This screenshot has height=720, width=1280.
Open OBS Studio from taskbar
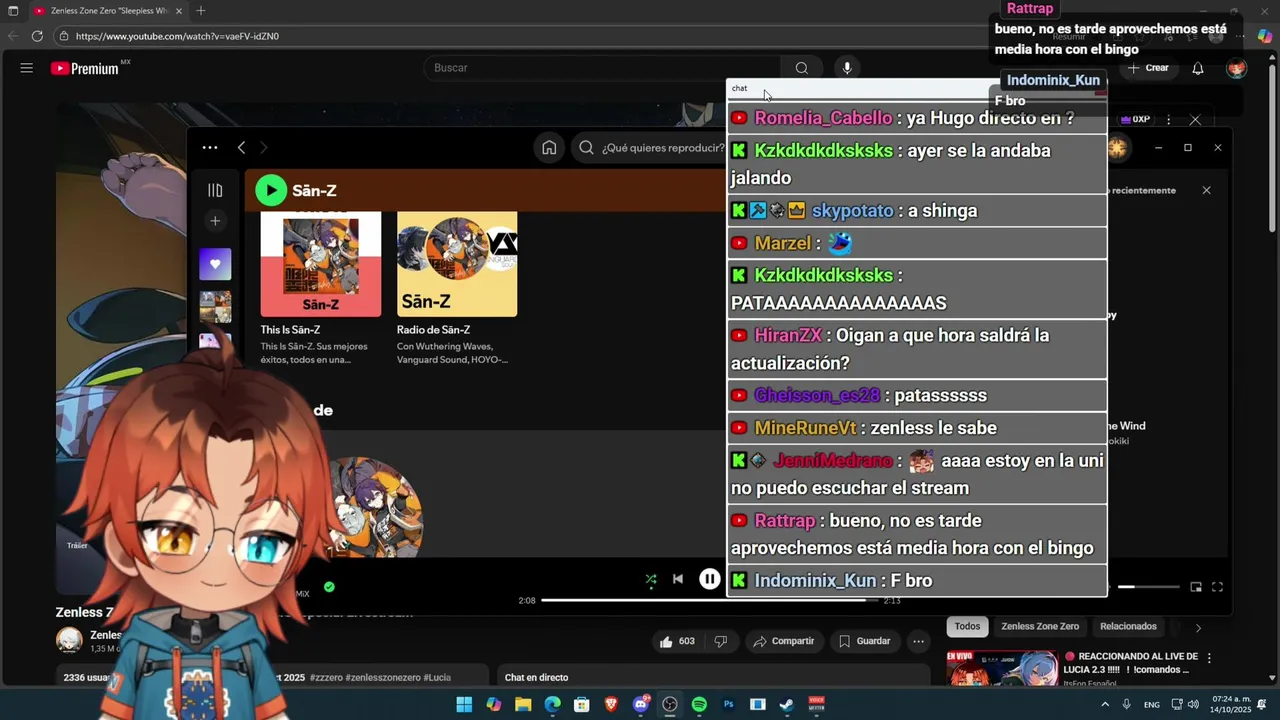[670, 705]
